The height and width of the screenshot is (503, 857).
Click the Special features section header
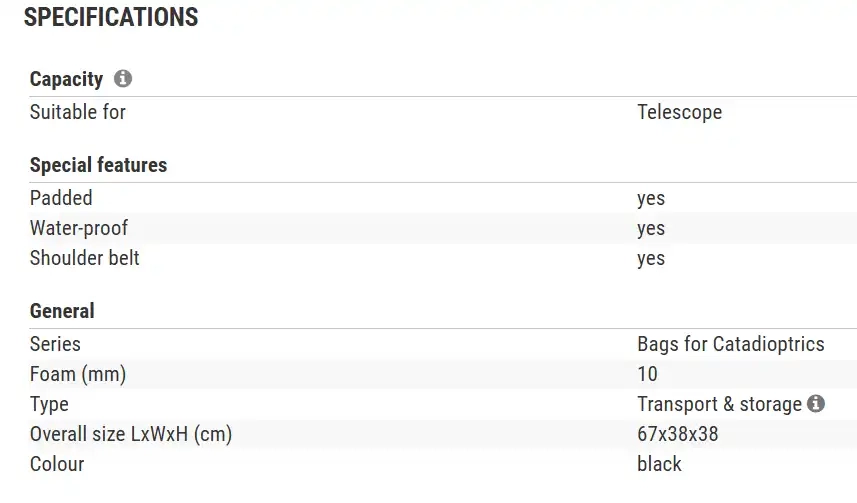coord(98,165)
